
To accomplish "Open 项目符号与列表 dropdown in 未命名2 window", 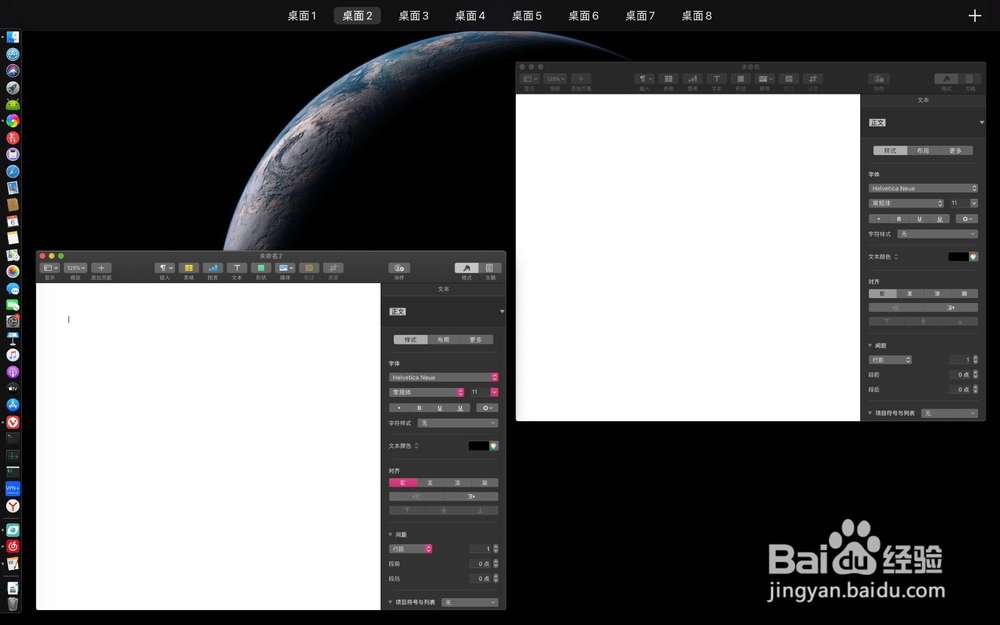I will 470,602.
